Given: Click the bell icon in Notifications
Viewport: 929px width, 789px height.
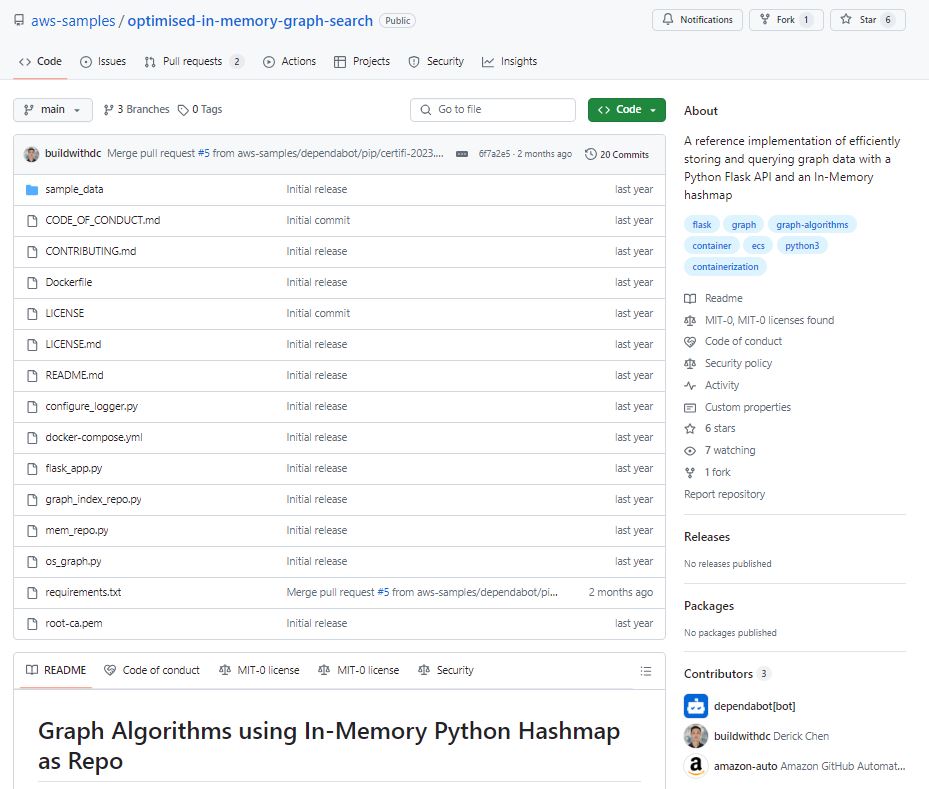Looking at the screenshot, I should coord(668,20).
